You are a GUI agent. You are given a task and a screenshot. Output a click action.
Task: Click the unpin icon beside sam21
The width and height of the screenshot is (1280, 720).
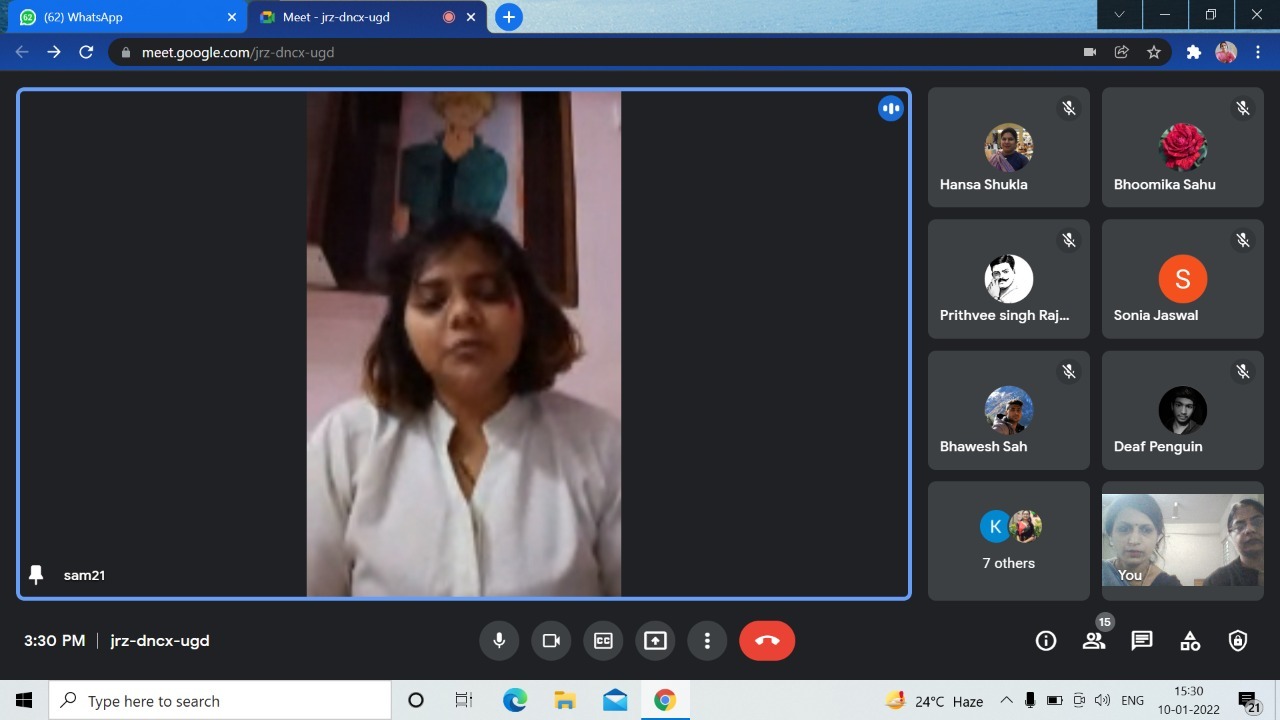tap(36, 575)
